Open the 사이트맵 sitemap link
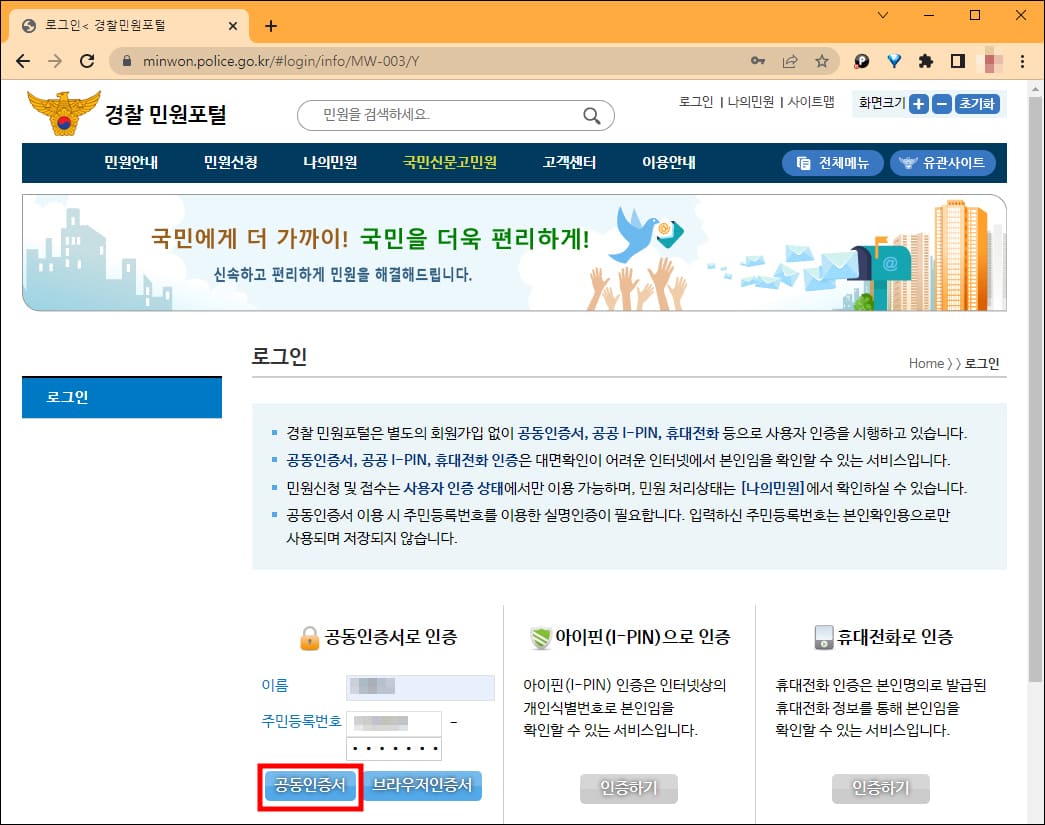The image size is (1045, 825). (812, 103)
